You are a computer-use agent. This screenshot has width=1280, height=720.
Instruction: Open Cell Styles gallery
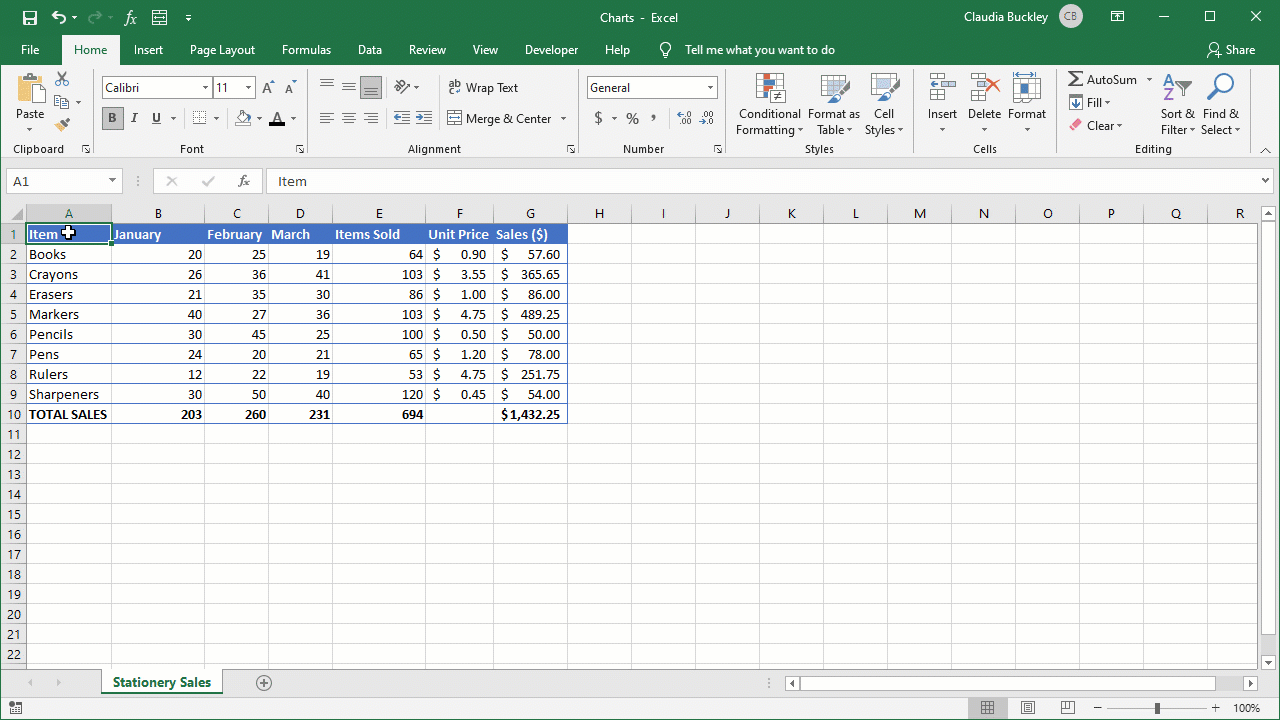pyautogui.click(x=884, y=105)
